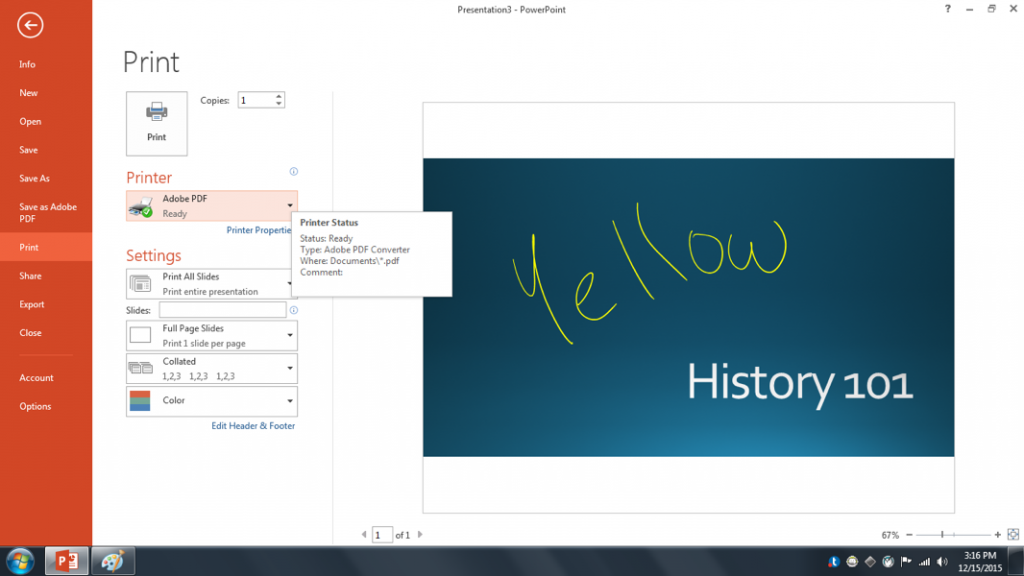Screen dimensions: 1024x576
Task: Open the Color dropdown
Action: pyautogui.click(x=212, y=401)
